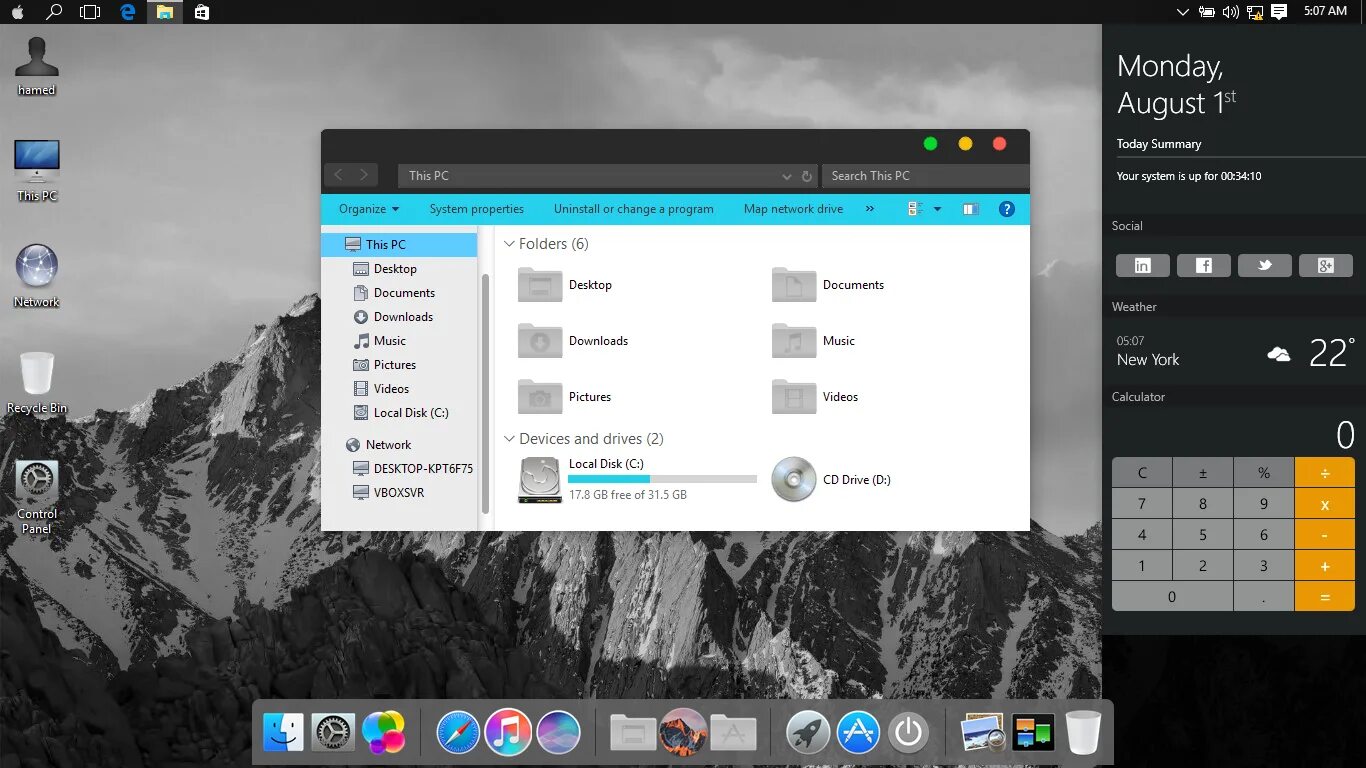Click the refresh icon in address bar
The image size is (1366, 768).
[x=807, y=176]
